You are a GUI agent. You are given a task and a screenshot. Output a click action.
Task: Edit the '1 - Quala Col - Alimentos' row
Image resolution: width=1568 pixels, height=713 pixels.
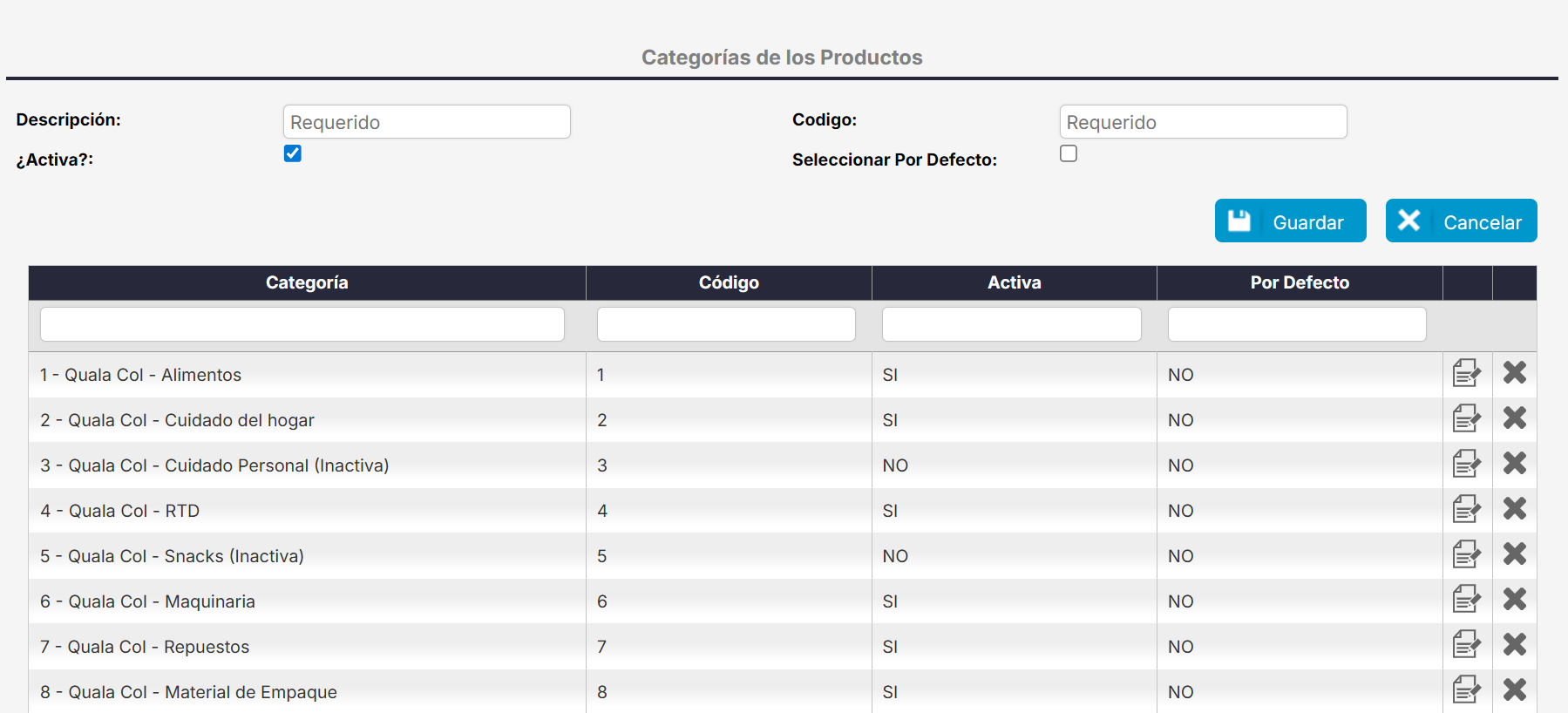1467,373
